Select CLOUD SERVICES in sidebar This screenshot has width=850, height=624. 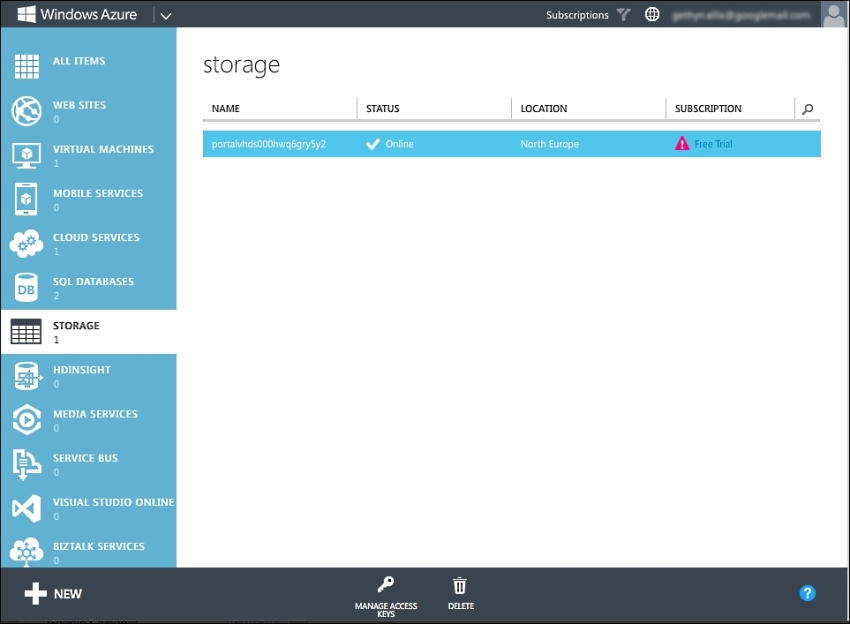tap(96, 237)
